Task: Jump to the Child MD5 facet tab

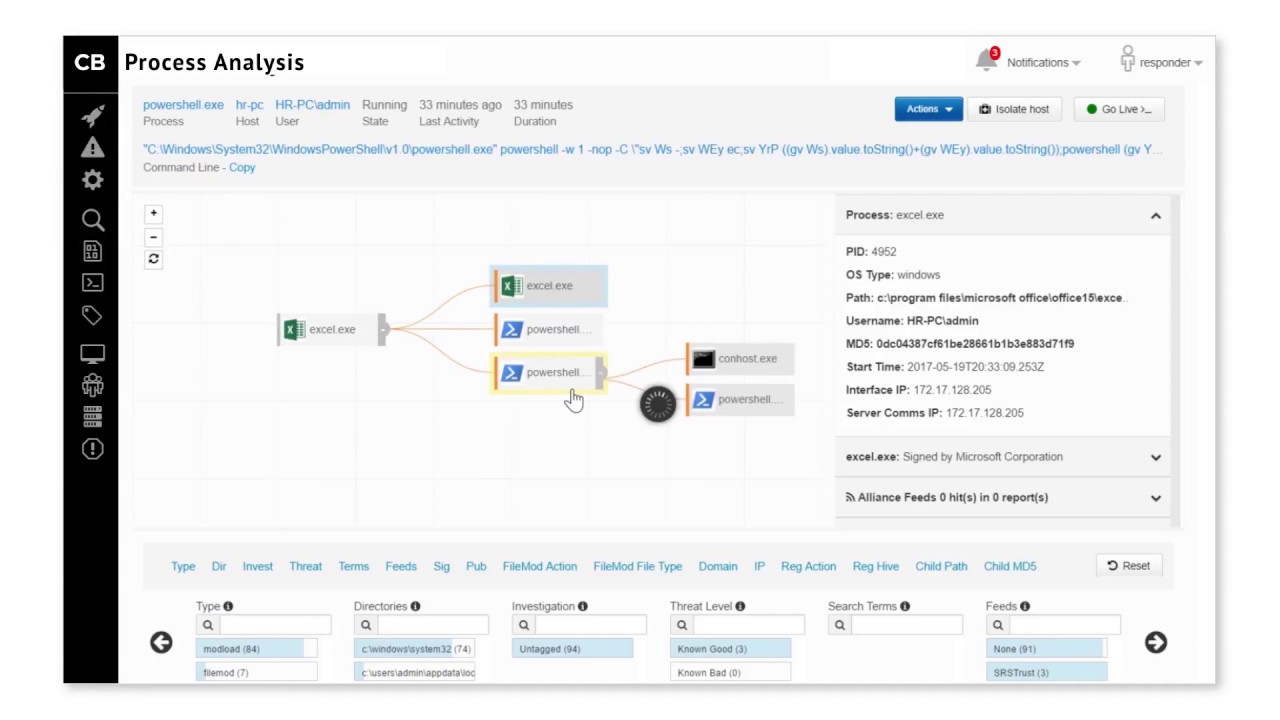Action: (1010, 566)
